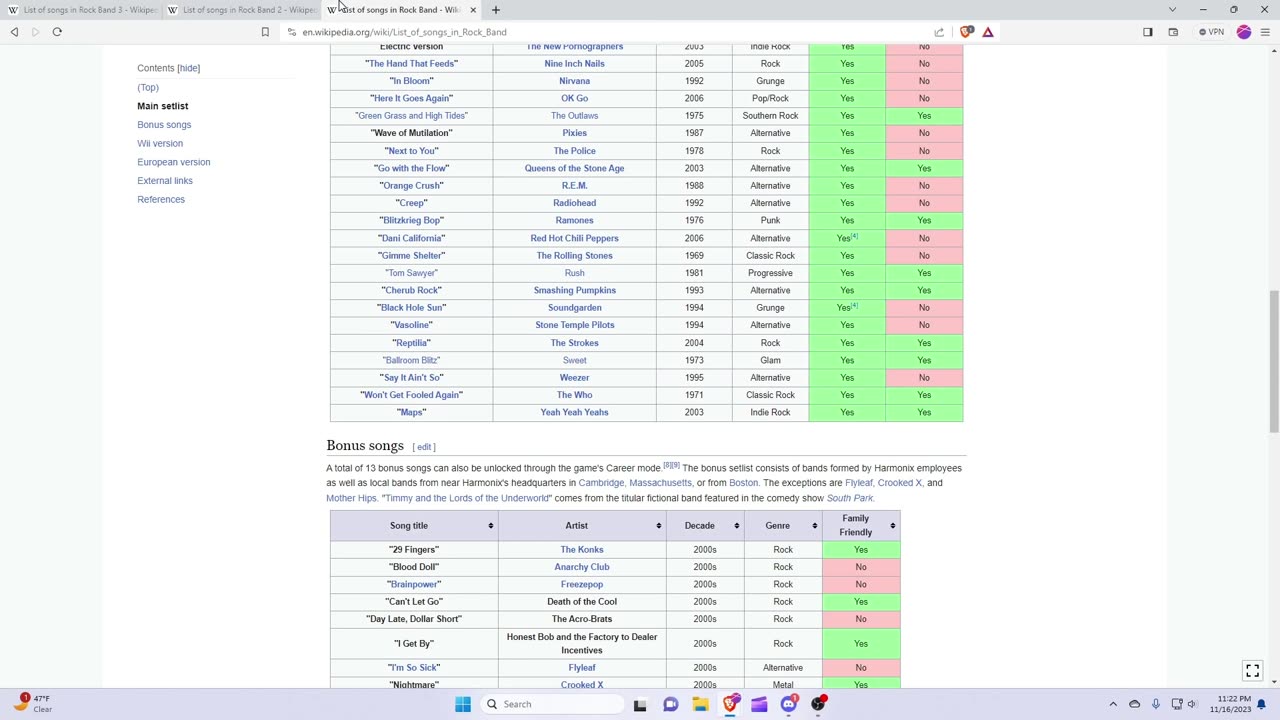Open the Freezepop artist link

click(582, 584)
